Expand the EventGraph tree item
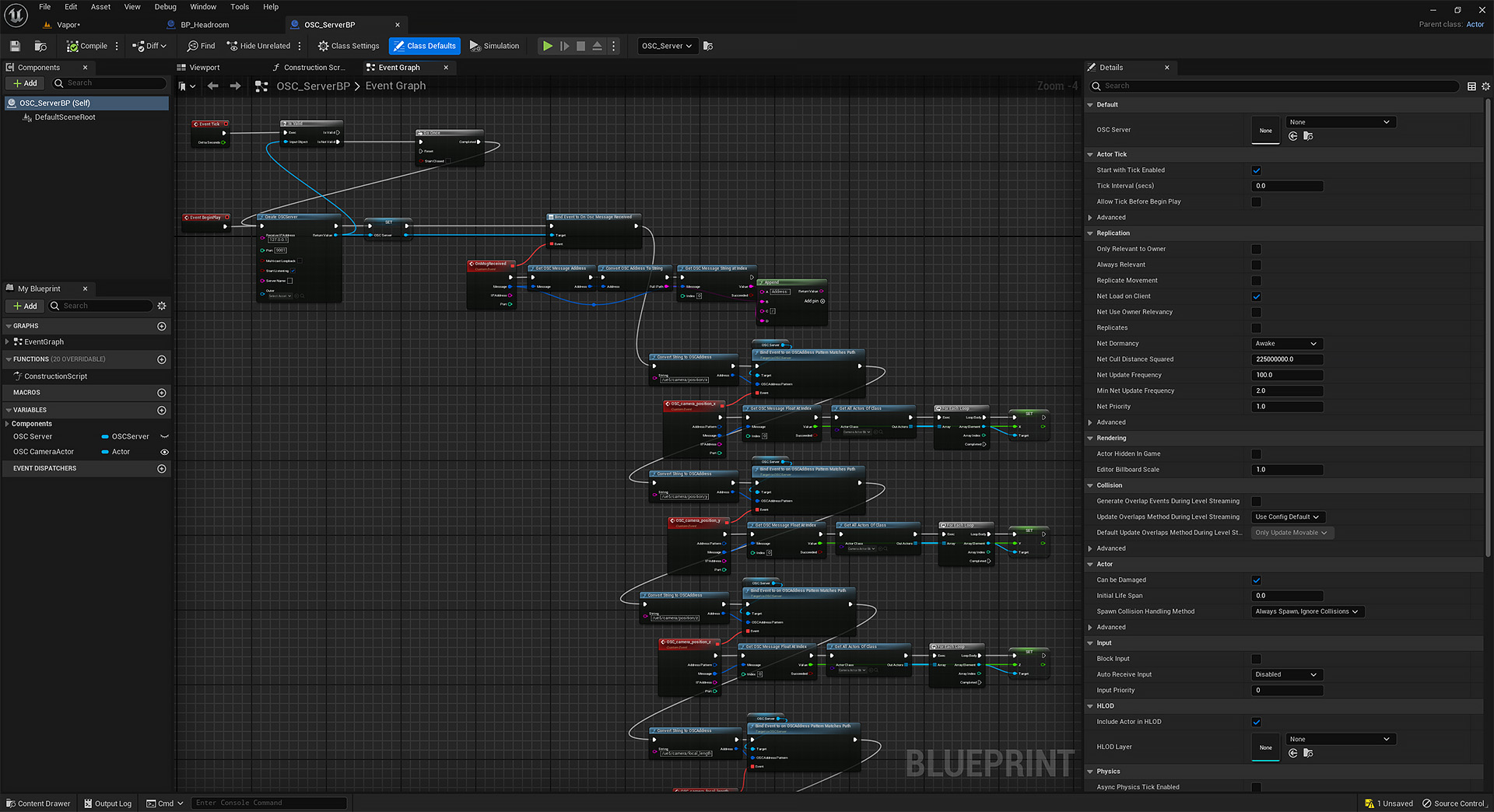This screenshot has width=1494, height=812. 7,342
